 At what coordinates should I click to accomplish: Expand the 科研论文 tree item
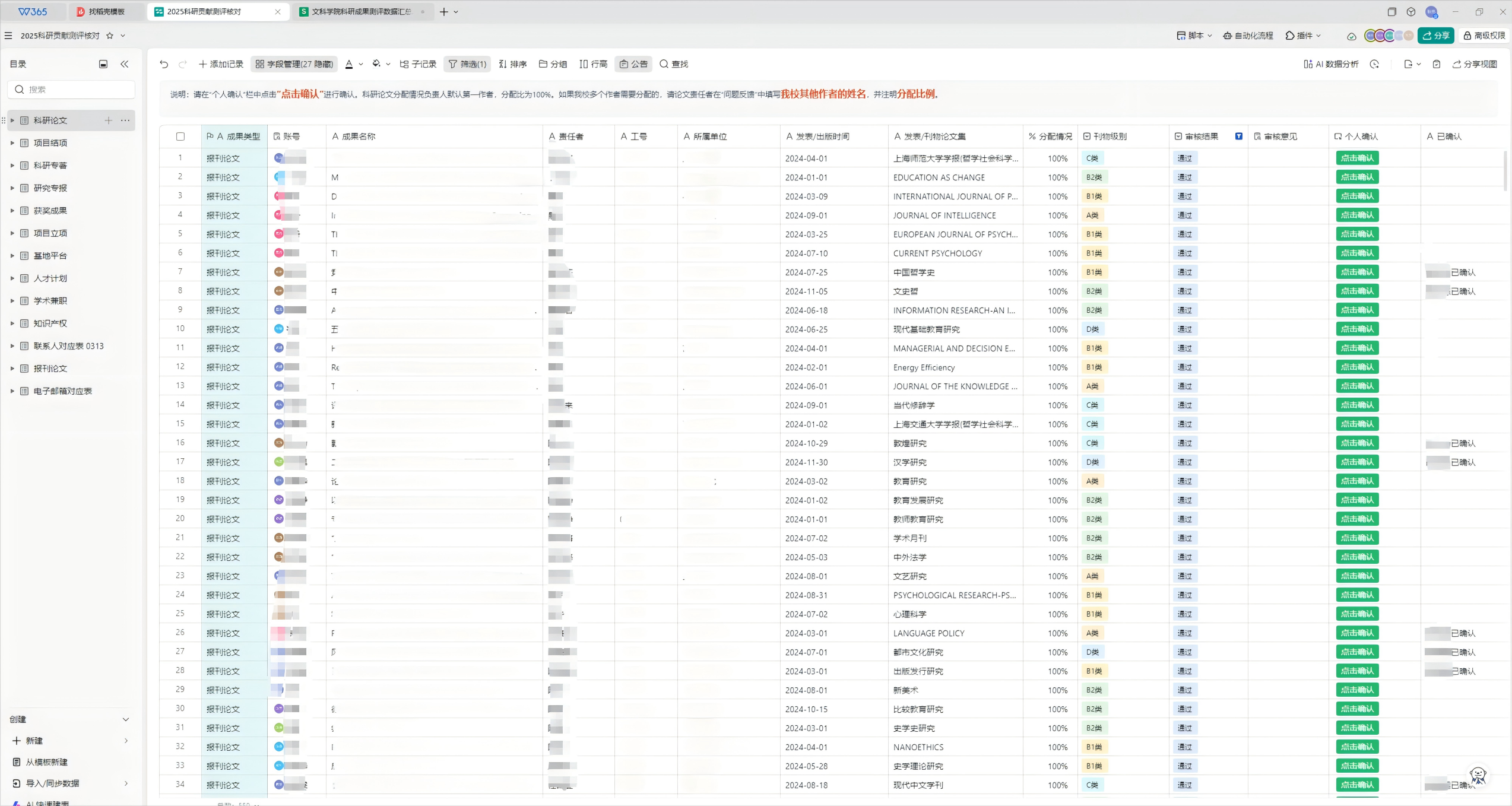click(12, 120)
